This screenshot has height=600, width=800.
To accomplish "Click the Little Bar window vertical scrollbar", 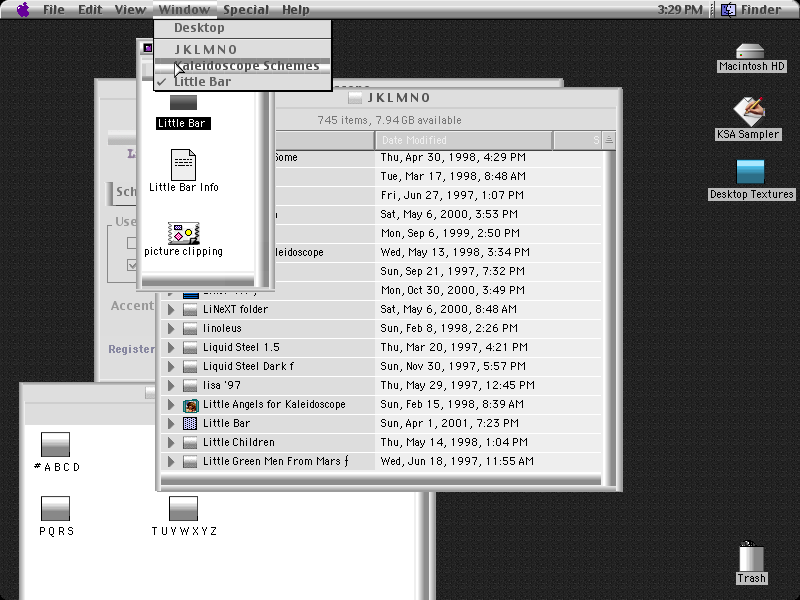I will tap(261, 189).
